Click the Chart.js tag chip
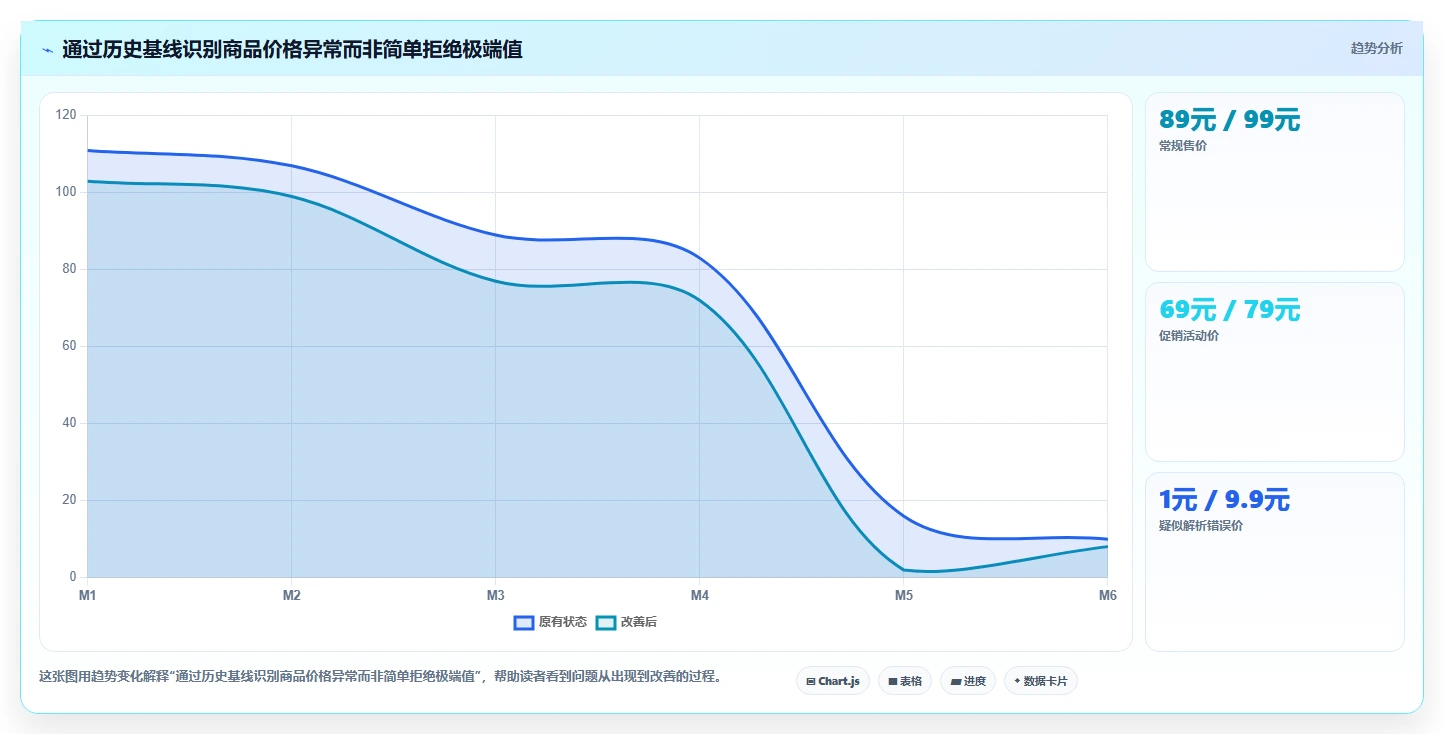Image resolution: width=1444 pixels, height=734 pixels. 833,681
